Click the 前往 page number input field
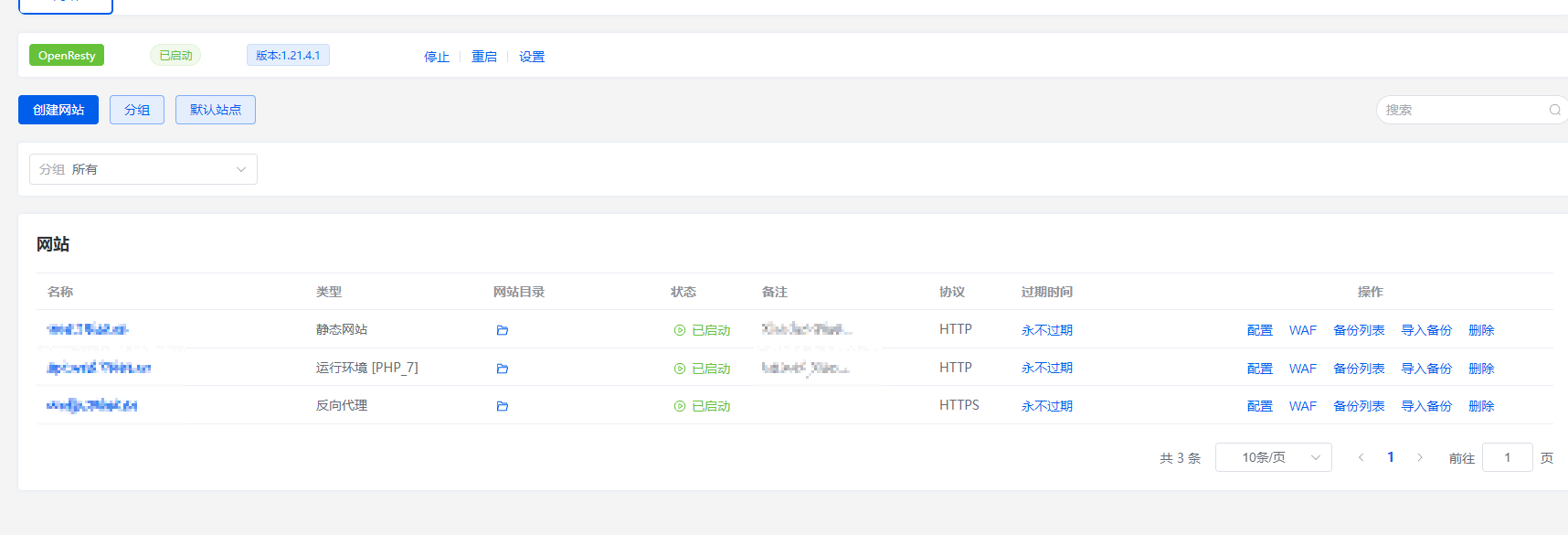 (1508, 457)
